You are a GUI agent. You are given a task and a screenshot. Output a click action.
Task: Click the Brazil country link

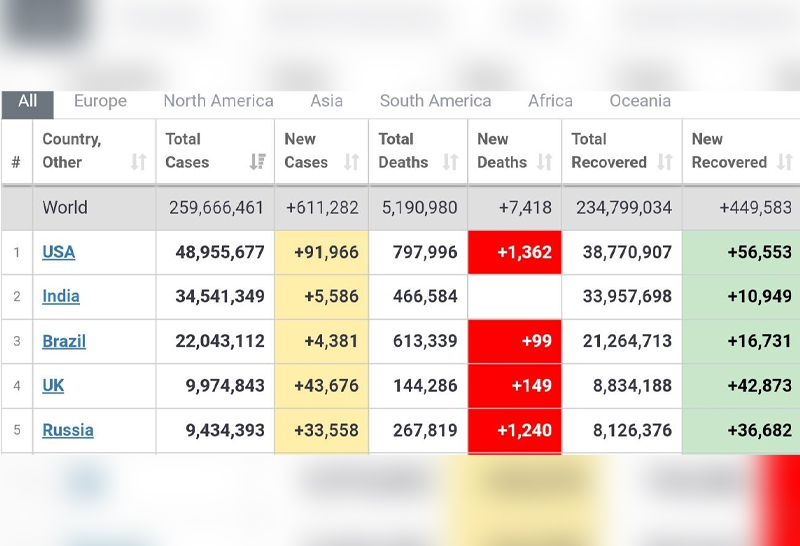click(64, 341)
